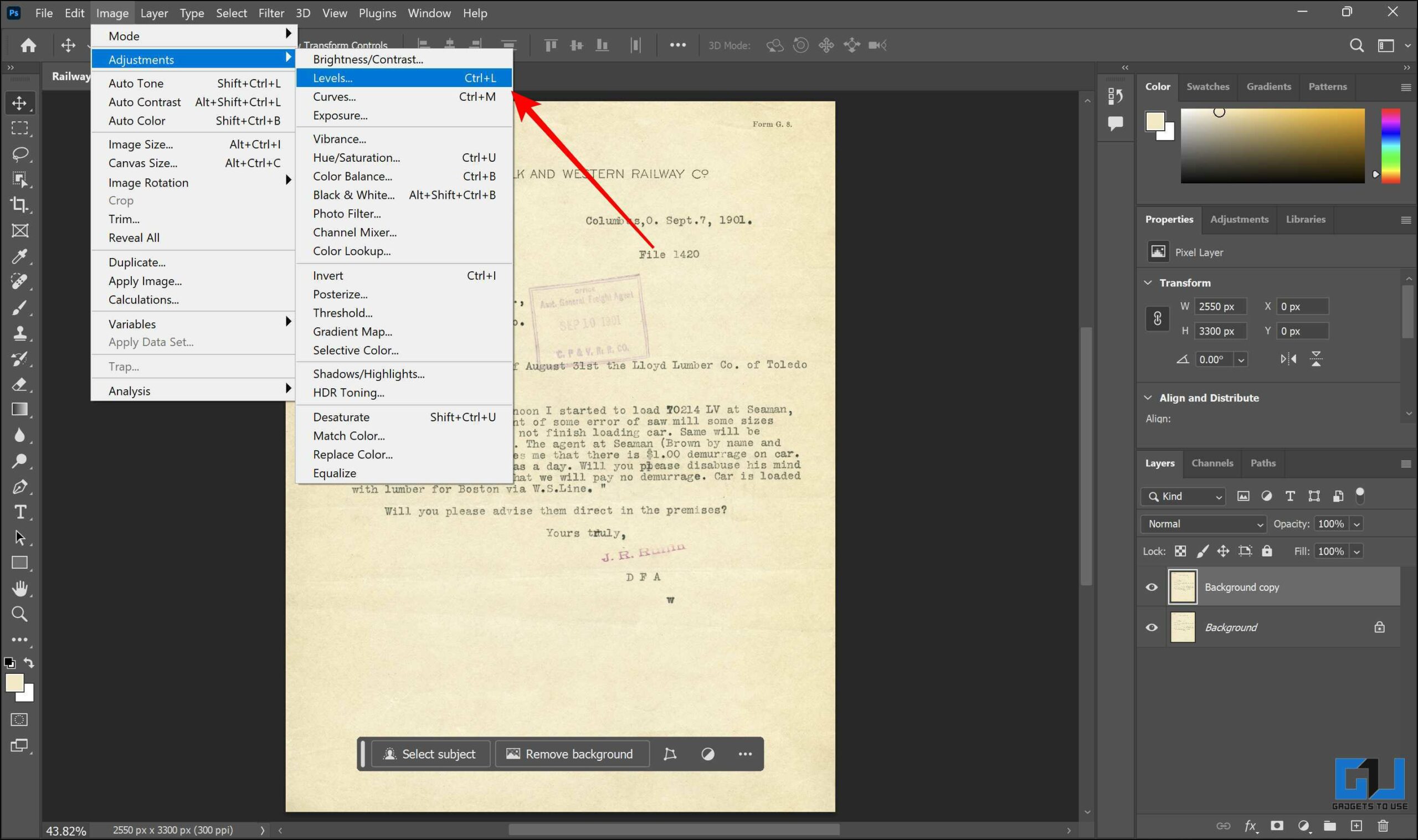This screenshot has height=840, width=1418.
Task: Toggle the layer filter on/off switch
Action: pos(1360,496)
